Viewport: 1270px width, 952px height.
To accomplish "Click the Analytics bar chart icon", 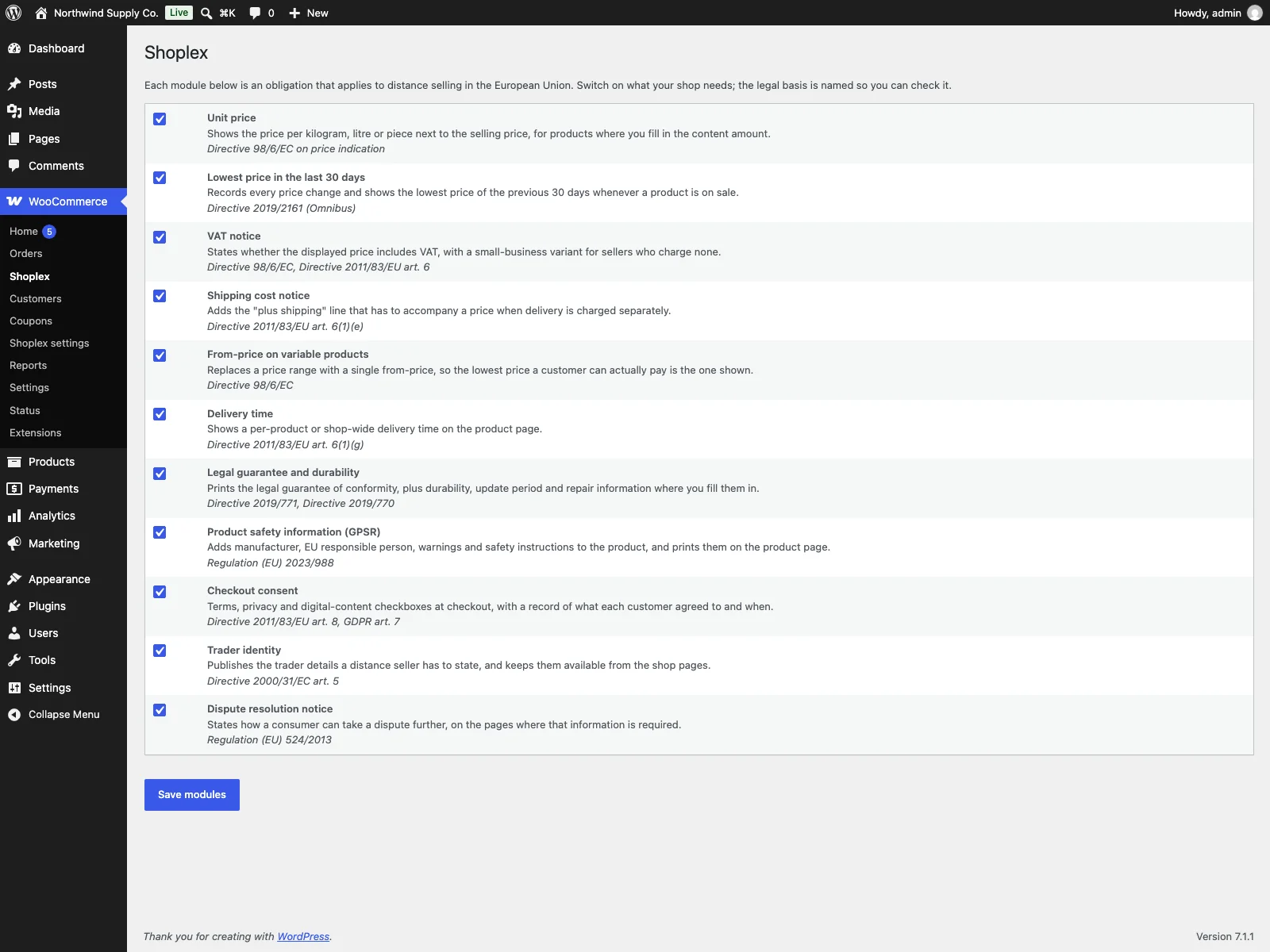I will (14, 516).
